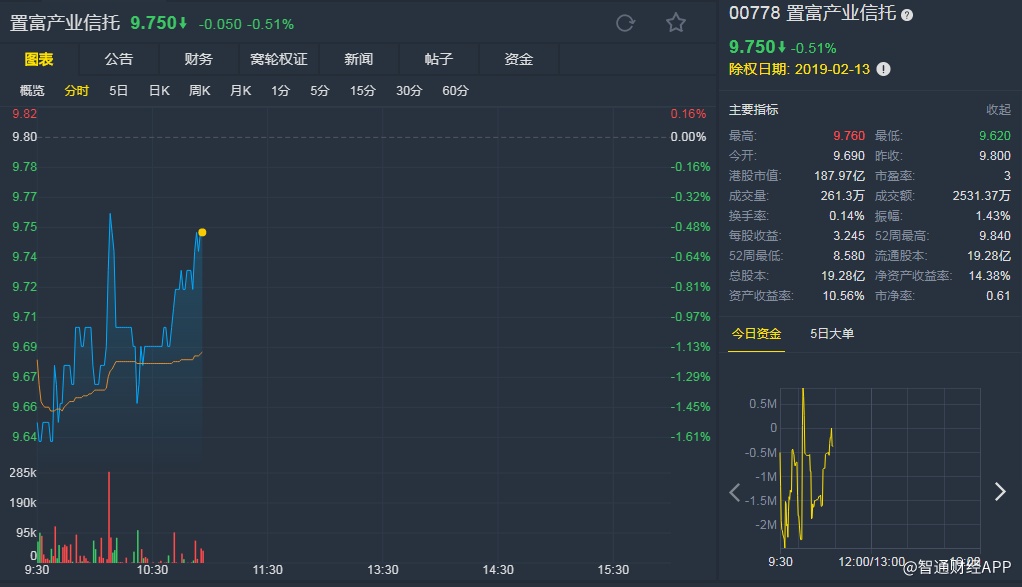Open the 窝轮权证 tab
The width and height of the screenshot is (1022, 587).
pyautogui.click(x=278, y=59)
